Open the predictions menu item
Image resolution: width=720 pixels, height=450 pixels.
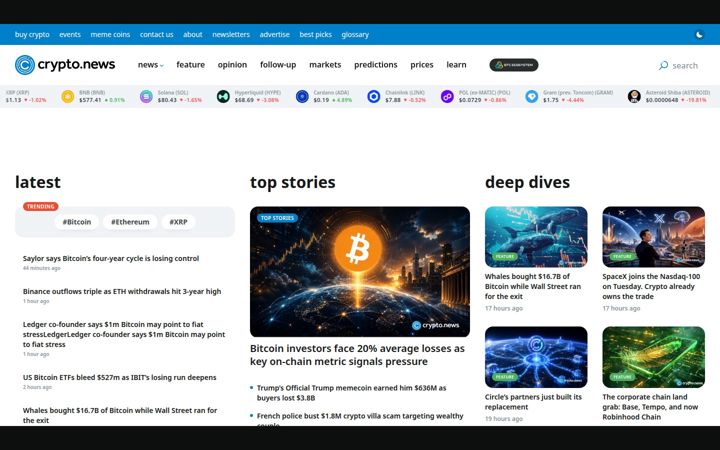(x=376, y=65)
